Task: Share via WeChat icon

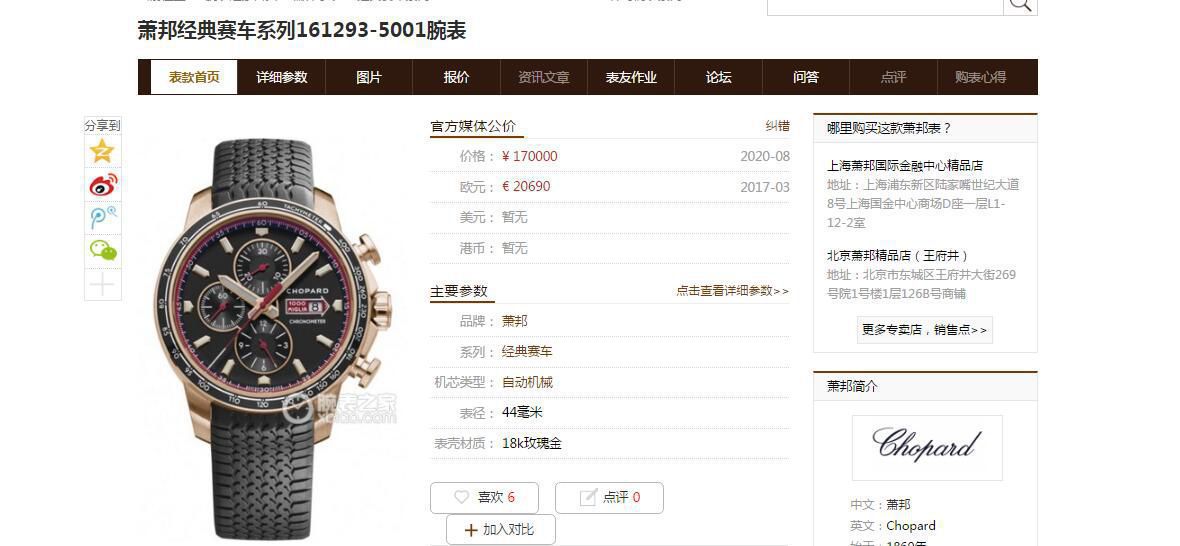Action: click(x=102, y=250)
